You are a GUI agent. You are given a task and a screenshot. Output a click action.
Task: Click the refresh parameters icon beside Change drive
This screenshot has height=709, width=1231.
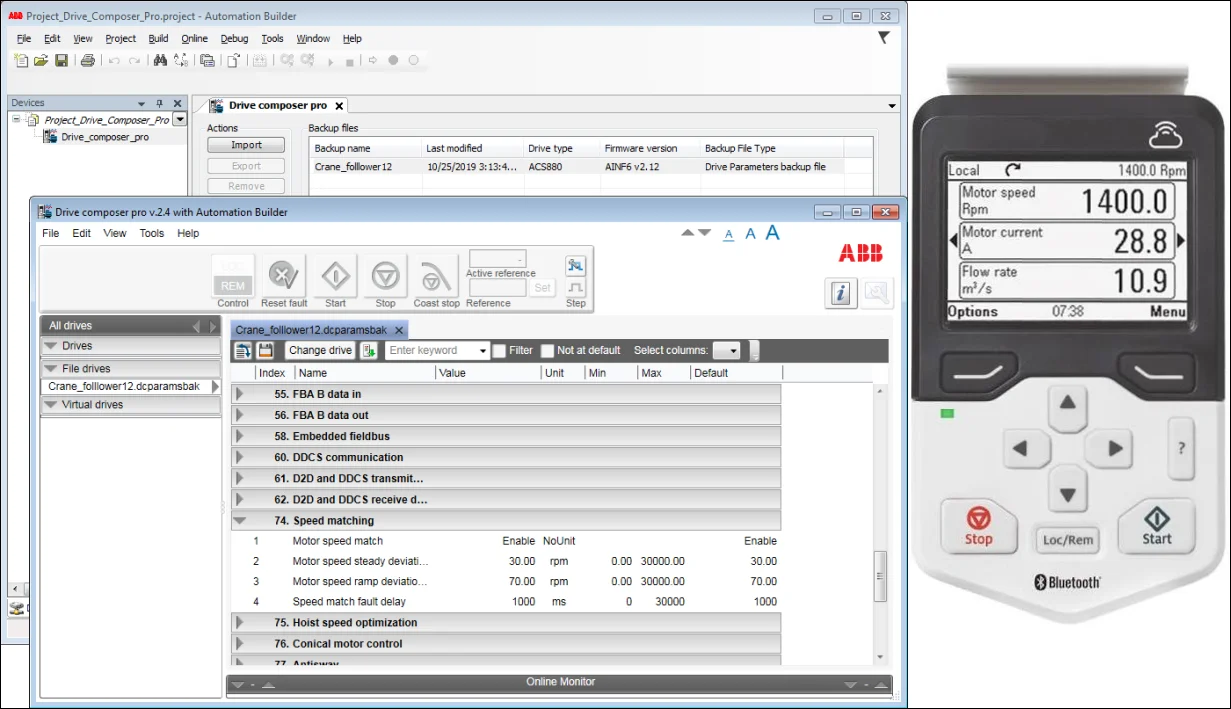coord(243,350)
